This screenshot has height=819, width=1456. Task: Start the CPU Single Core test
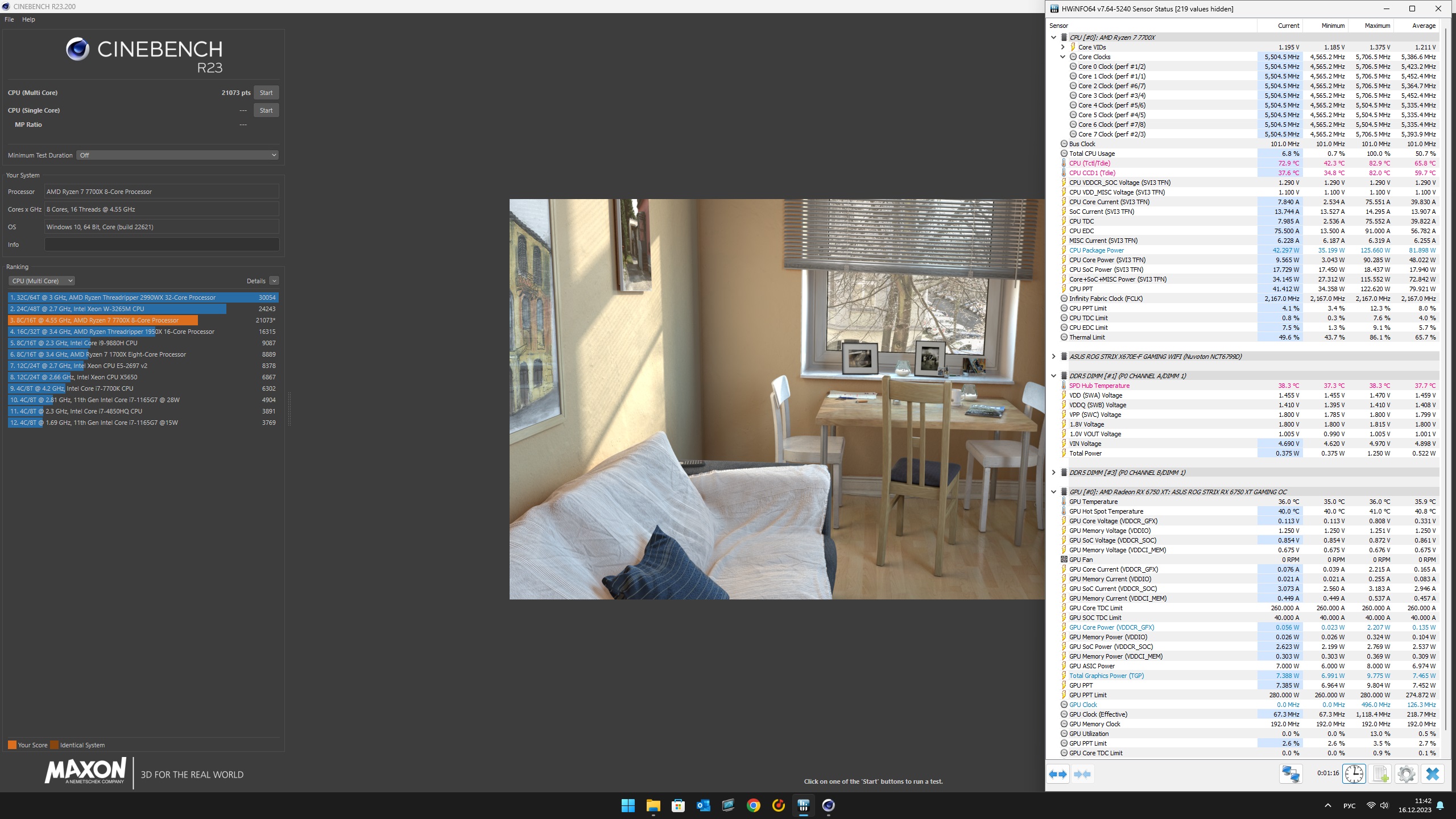point(266,110)
